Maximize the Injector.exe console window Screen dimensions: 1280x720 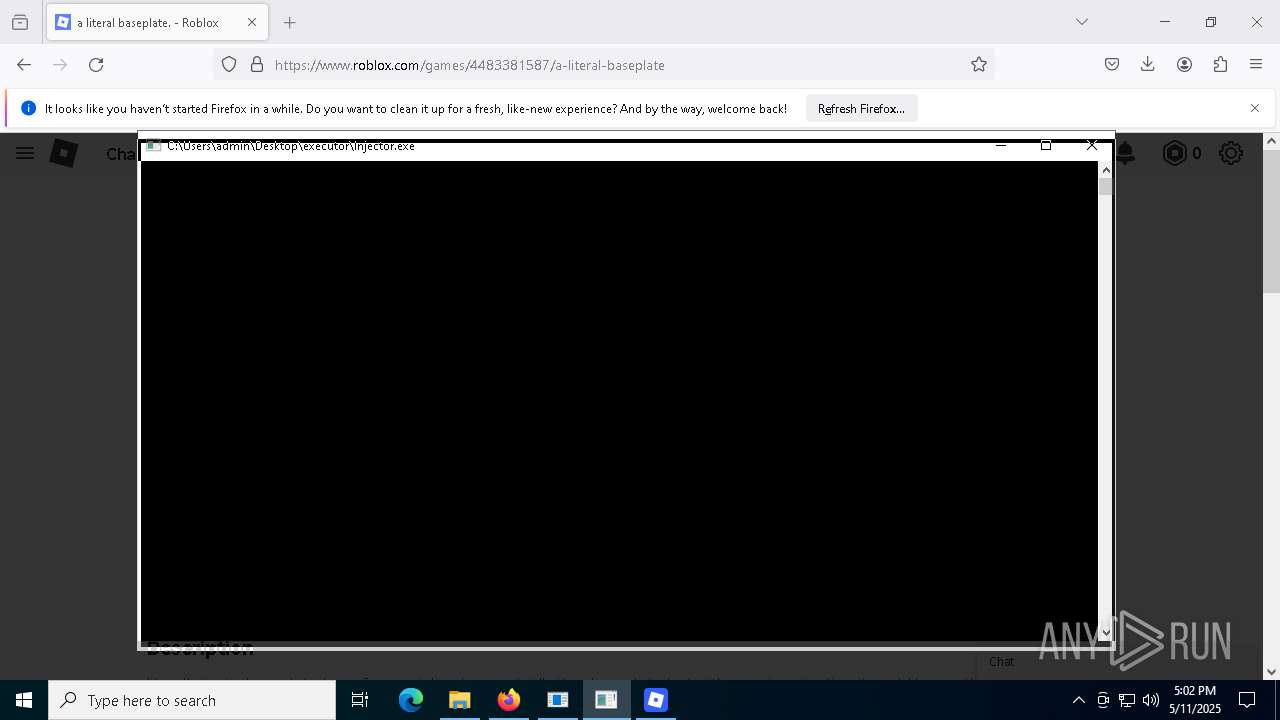[x=1046, y=146]
